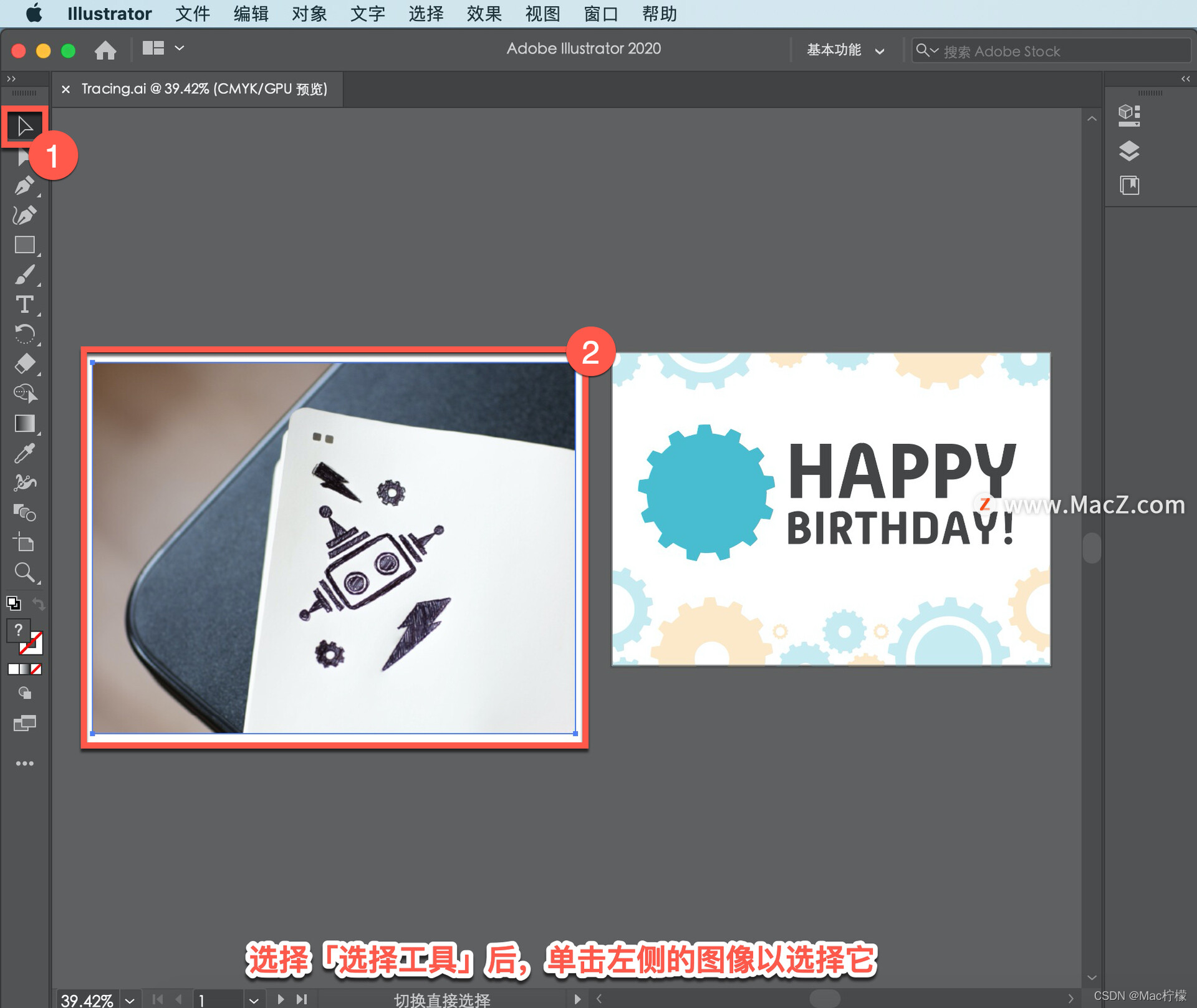Select the Type tool
This screenshot has height=1008, width=1197.
click(24, 305)
